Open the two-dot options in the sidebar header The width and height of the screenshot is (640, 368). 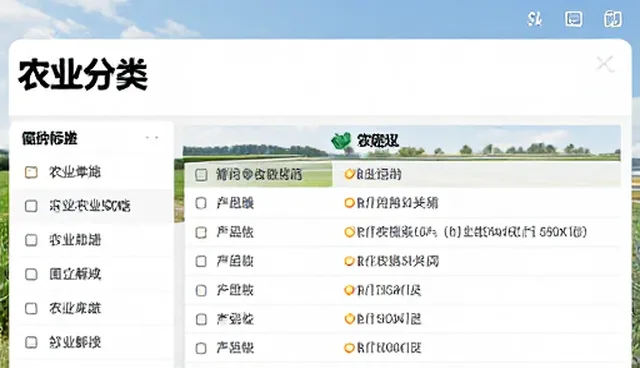tap(152, 138)
